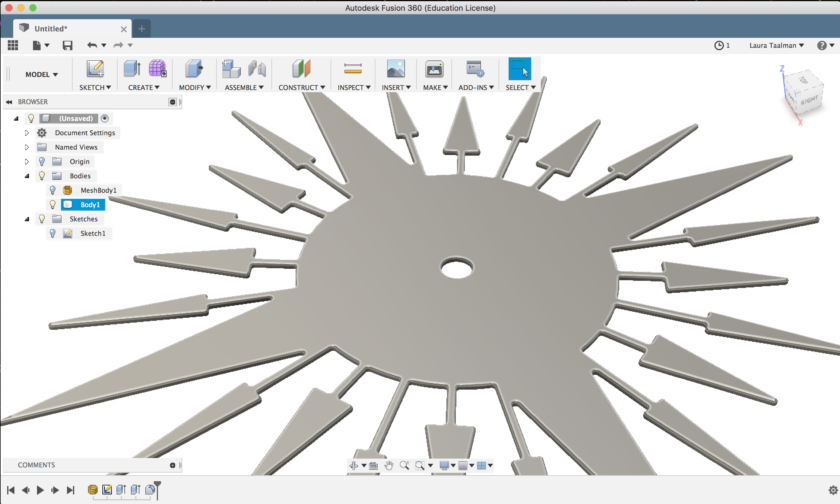Open the ADD-INS menu

point(475,87)
